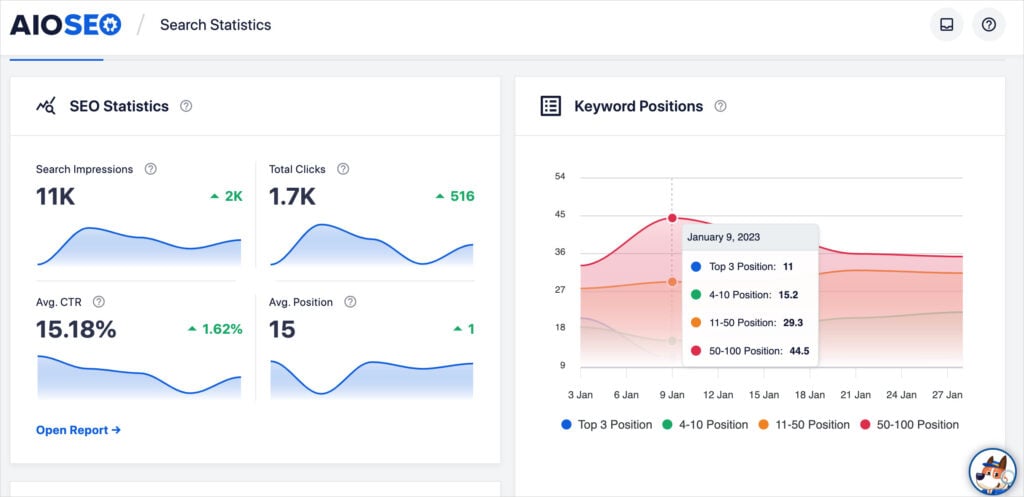
Task: Click the Total Clicks sparkline chart
Action: pyautogui.click(x=372, y=245)
